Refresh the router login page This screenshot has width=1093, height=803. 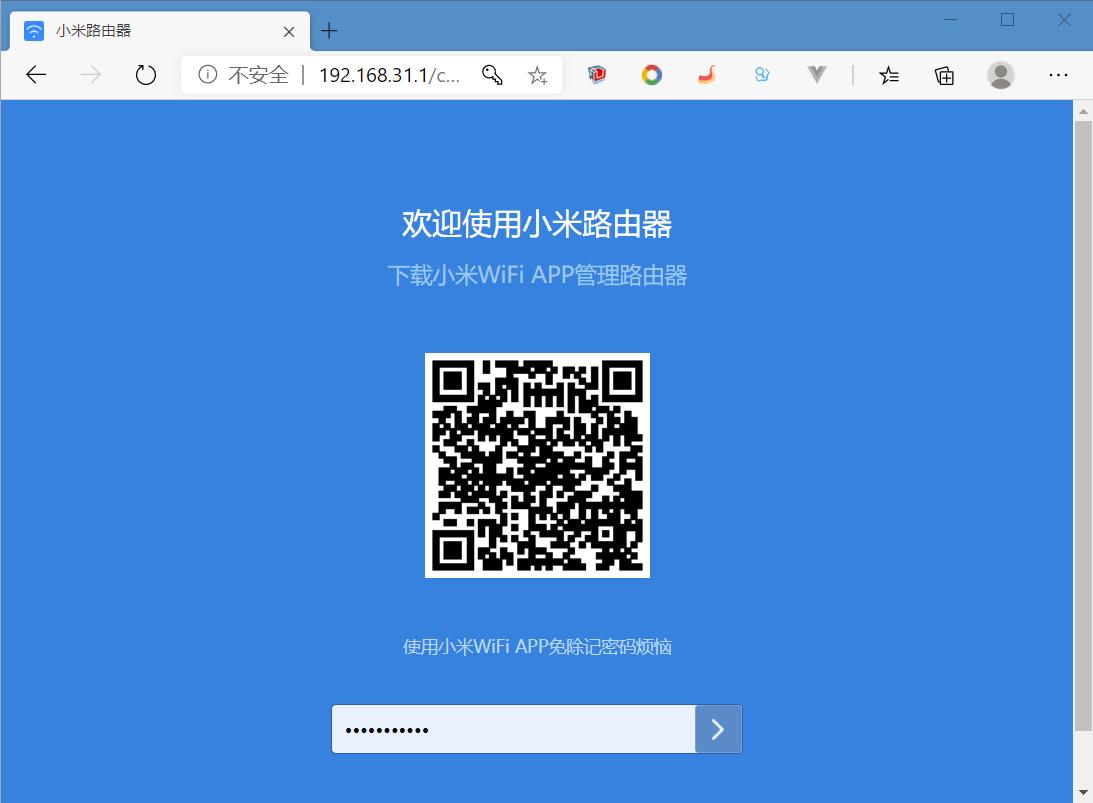pos(145,74)
